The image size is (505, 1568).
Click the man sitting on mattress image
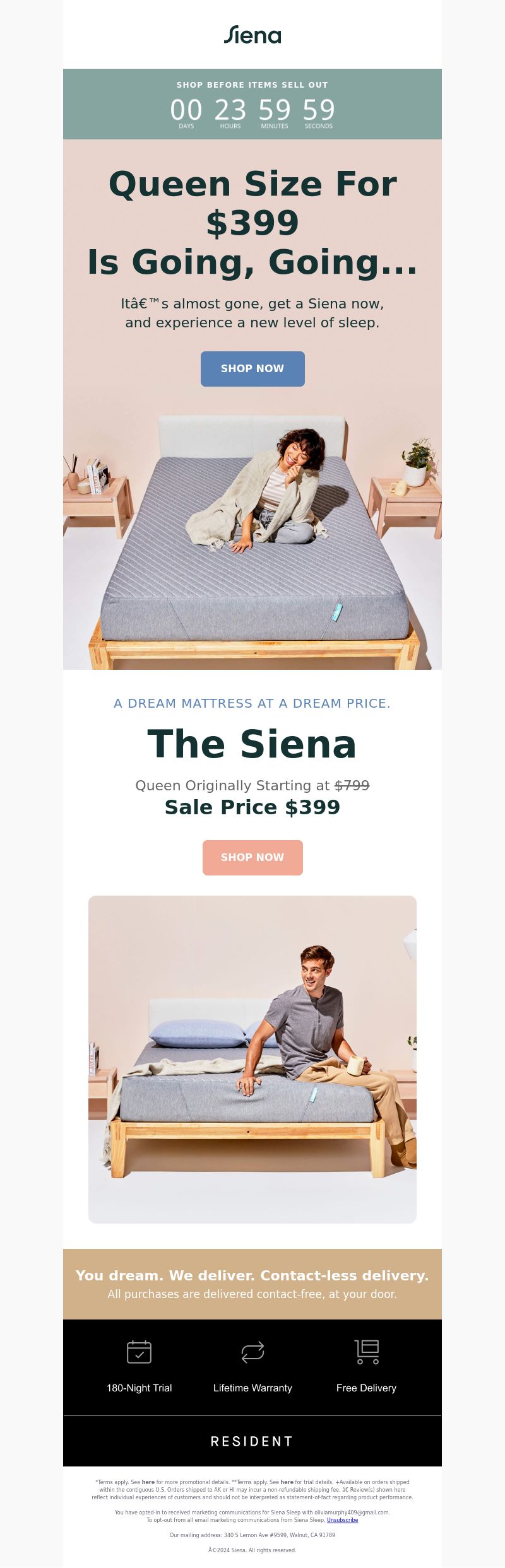(x=252, y=1060)
